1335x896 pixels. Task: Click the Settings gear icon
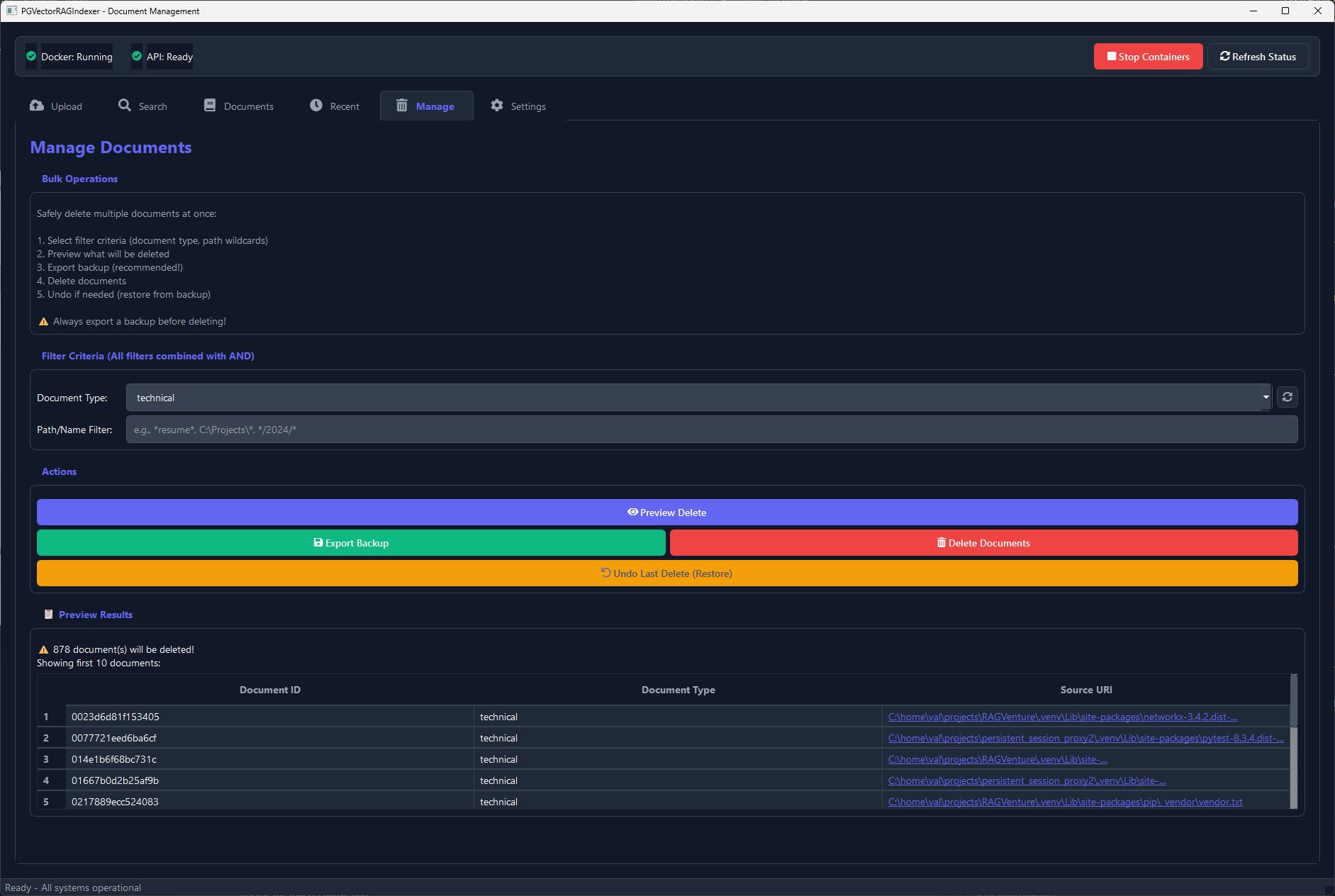[x=497, y=105]
